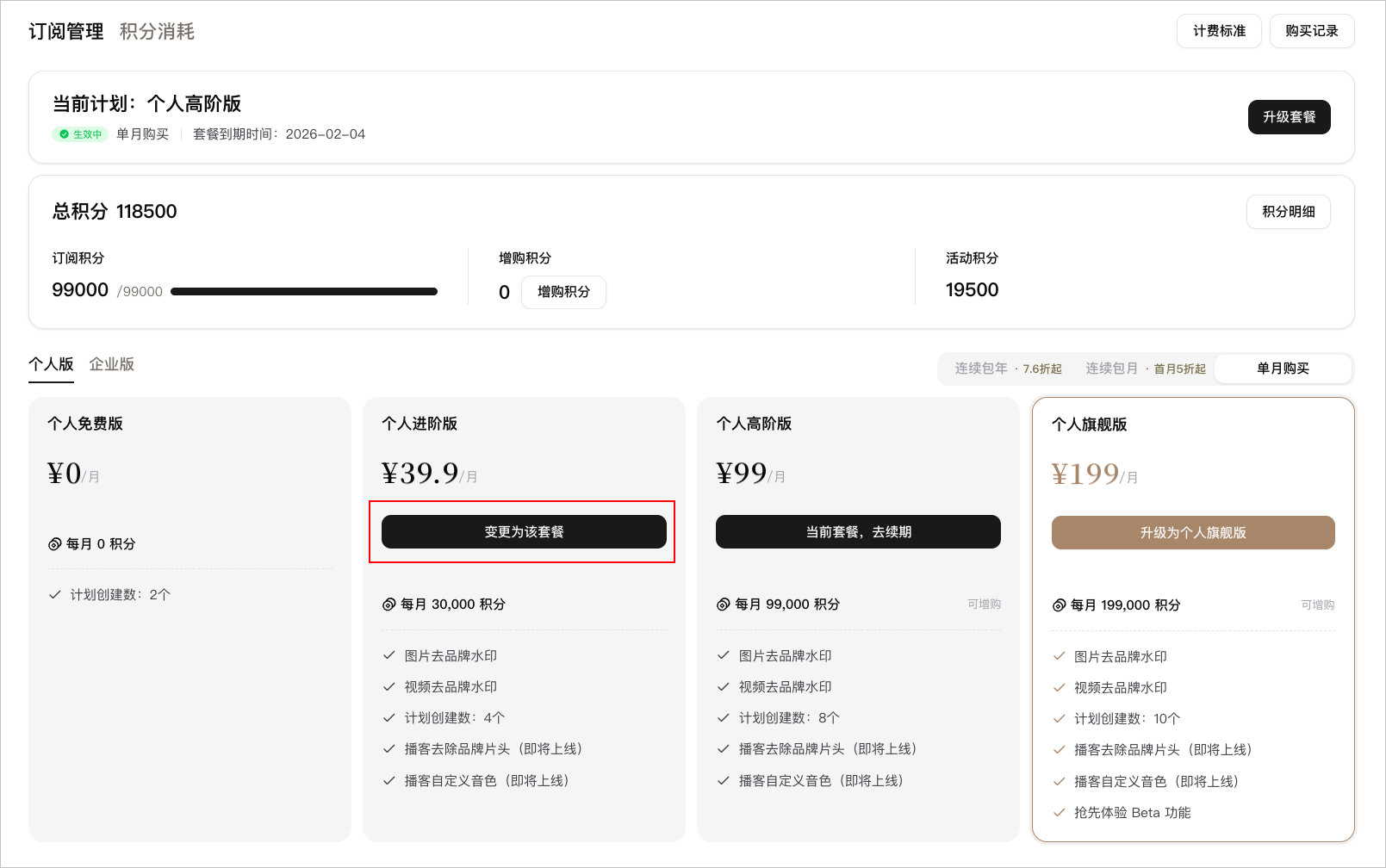The image size is (1386, 868).
Task: Open 积分明细 points details
Action: (1289, 212)
